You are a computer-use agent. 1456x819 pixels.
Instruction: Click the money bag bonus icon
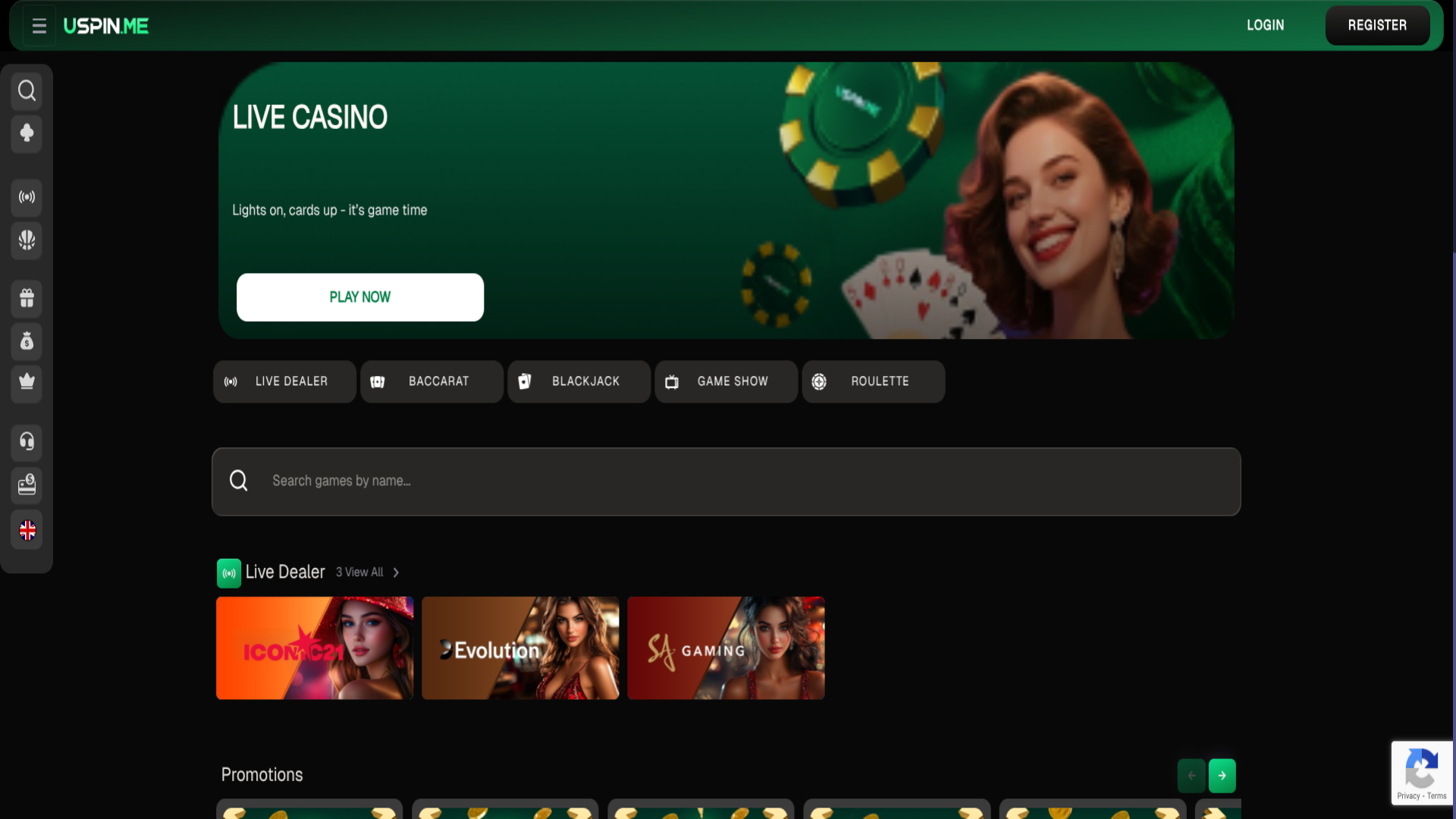[x=27, y=342]
